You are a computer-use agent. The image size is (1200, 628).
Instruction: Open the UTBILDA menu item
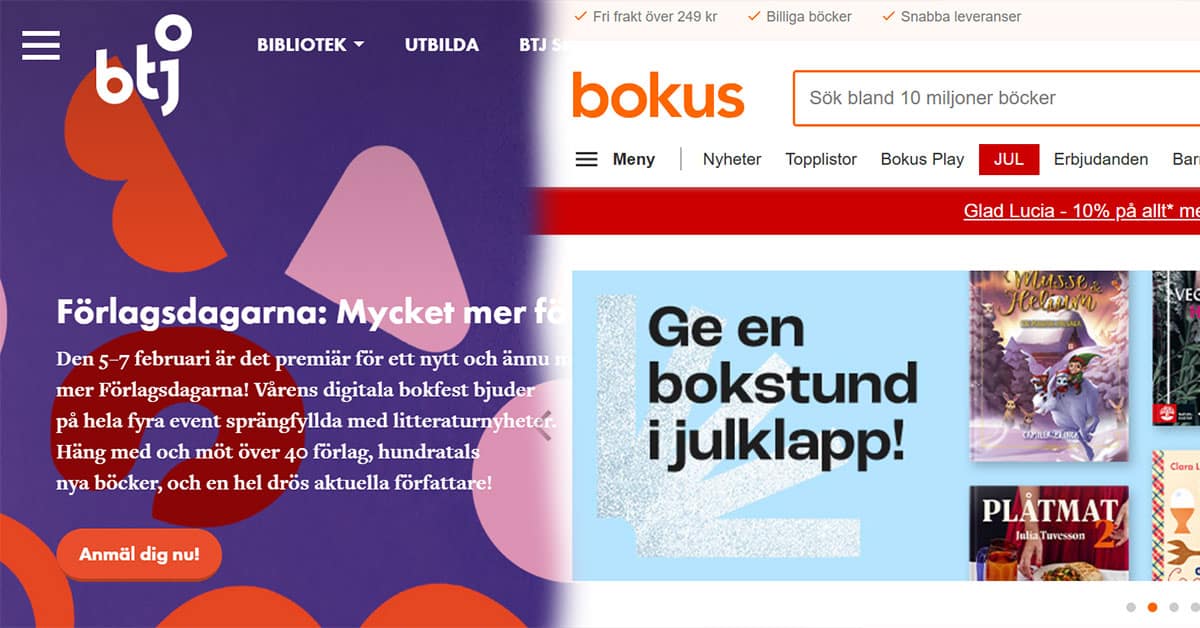(x=442, y=45)
